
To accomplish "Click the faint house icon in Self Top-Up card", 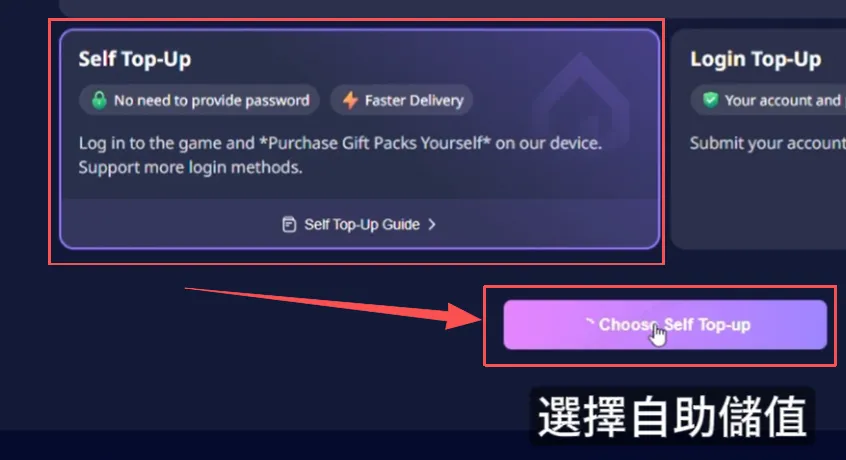I will [581, 102].
